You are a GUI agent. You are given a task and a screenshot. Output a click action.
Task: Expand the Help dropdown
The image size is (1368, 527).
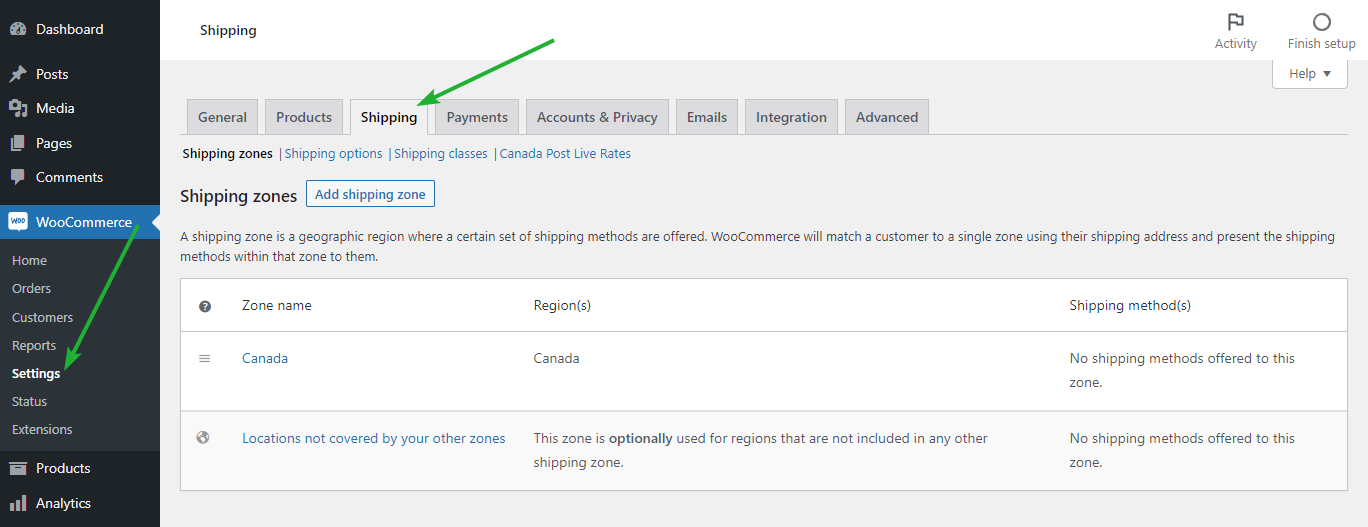[1310, 74]
